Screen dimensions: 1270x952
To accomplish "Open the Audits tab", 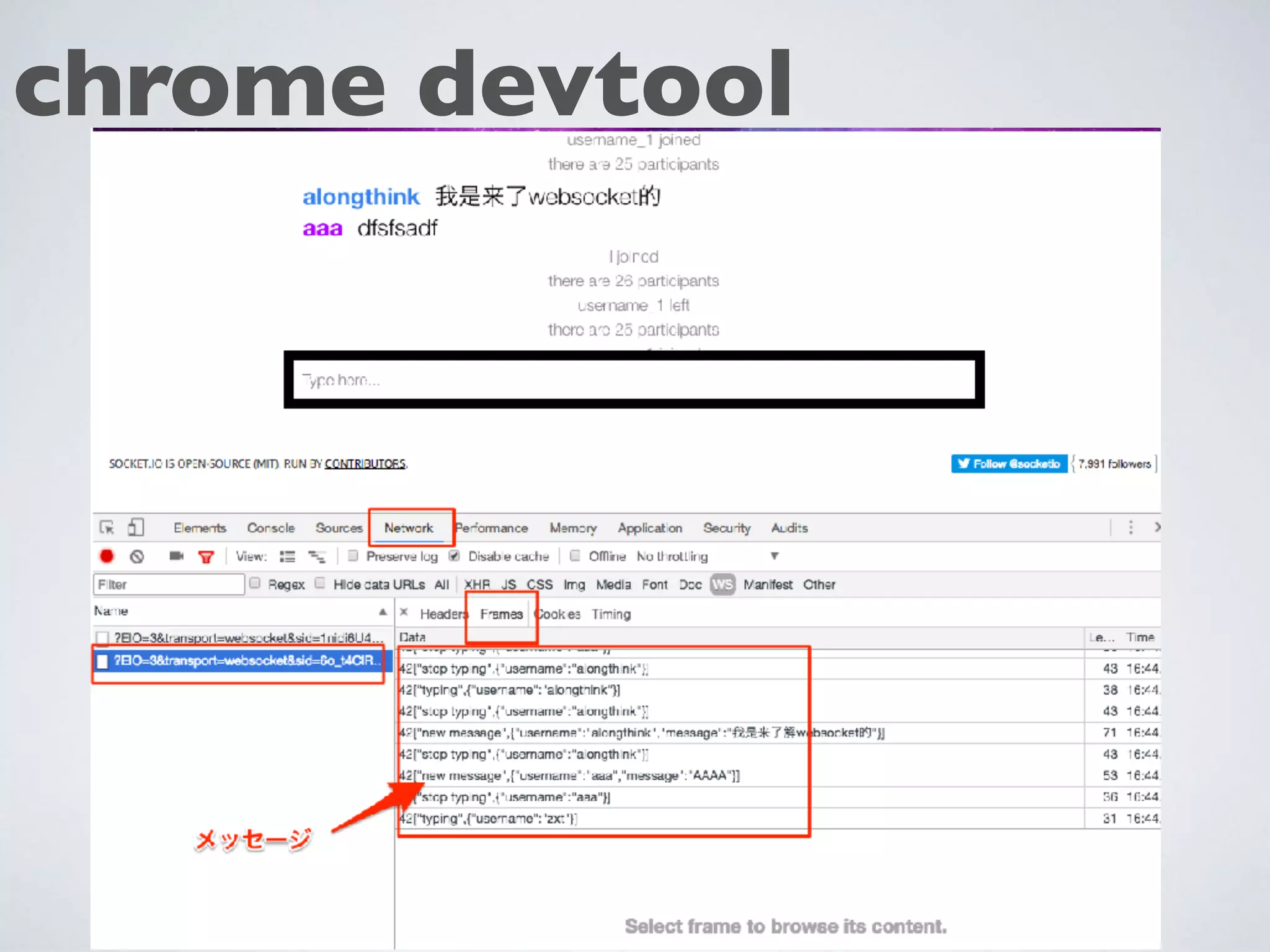I will [789, 528].
